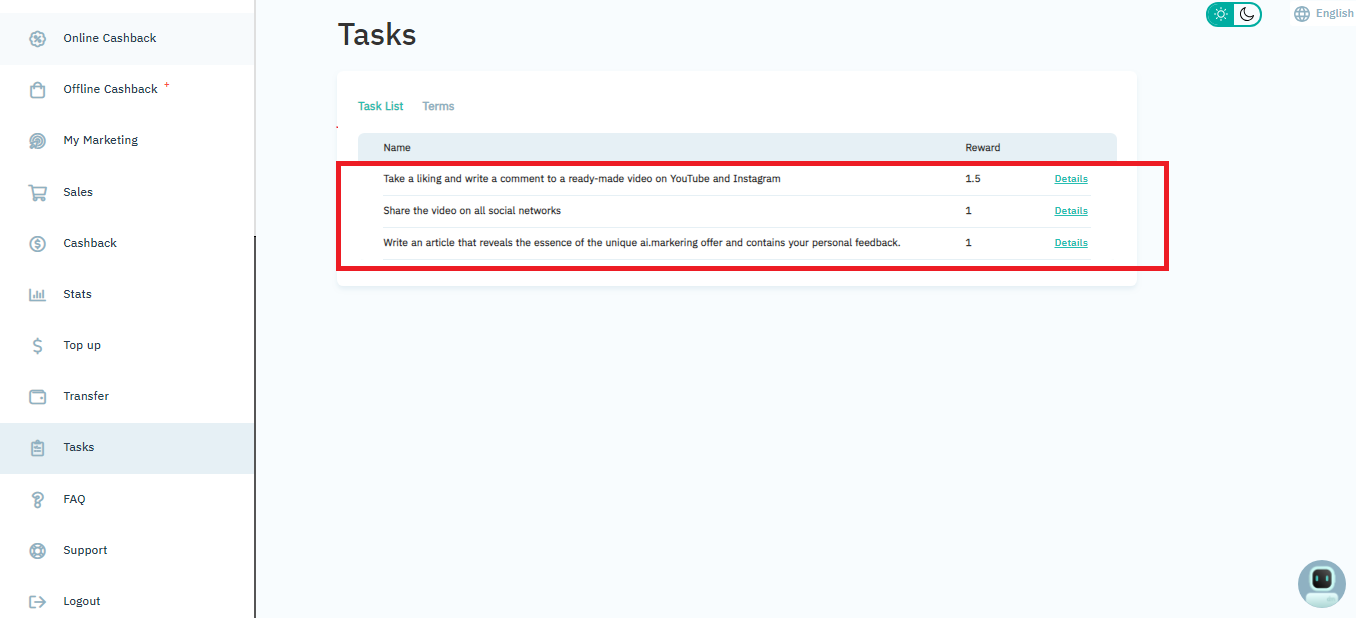The image size is (1356, 618).
Task: Click the Top up dollar sign icon
Action: click(x=37, y=346)
